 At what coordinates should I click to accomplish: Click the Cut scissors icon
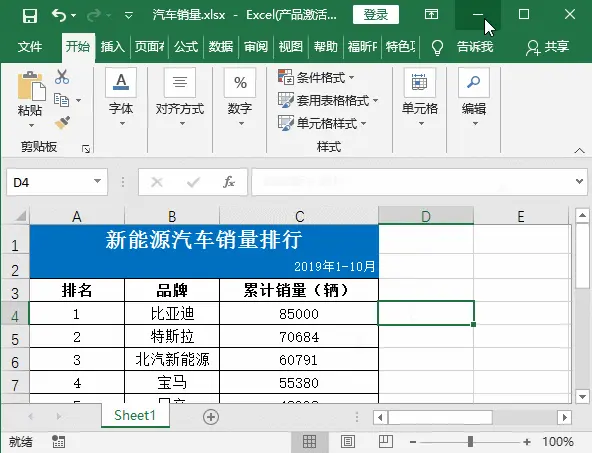point(62,77)
